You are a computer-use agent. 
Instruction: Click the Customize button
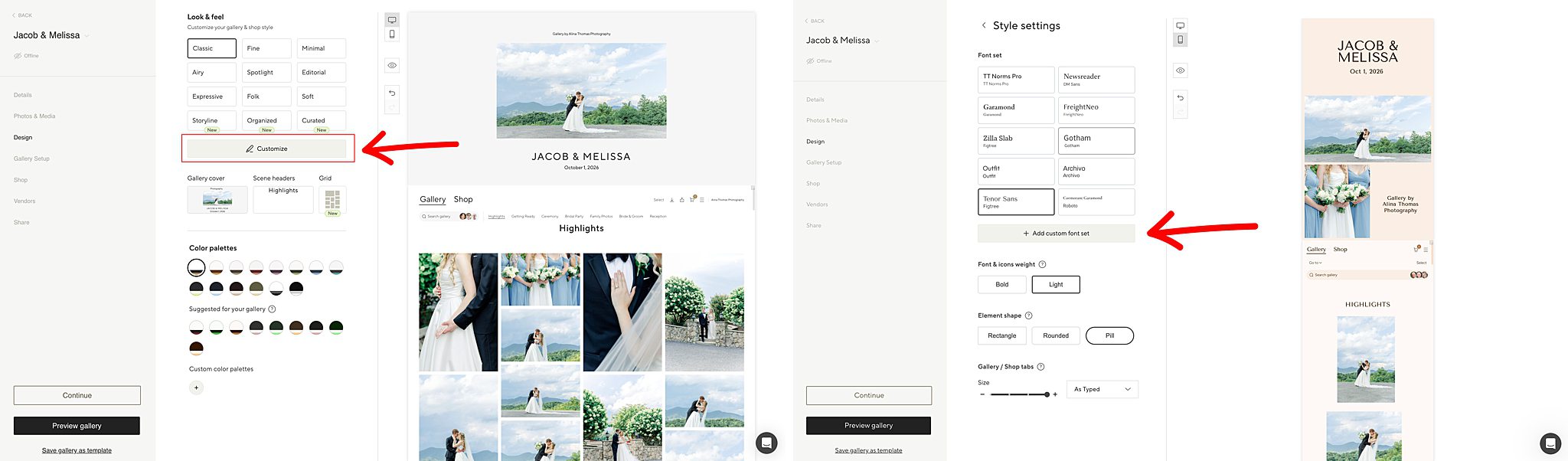(x=266, y=149)
